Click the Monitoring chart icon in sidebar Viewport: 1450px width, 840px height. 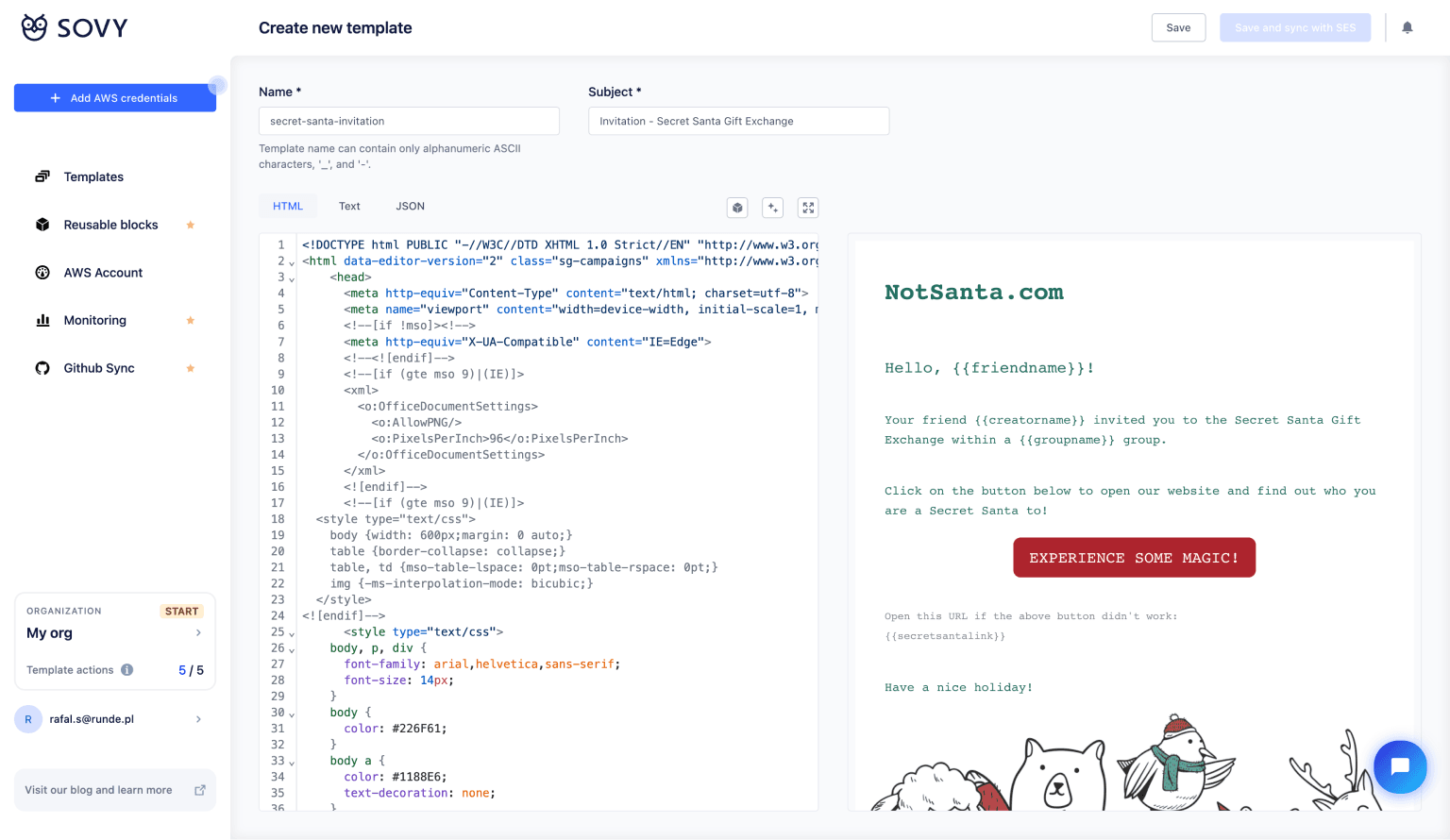coord(42,321)
